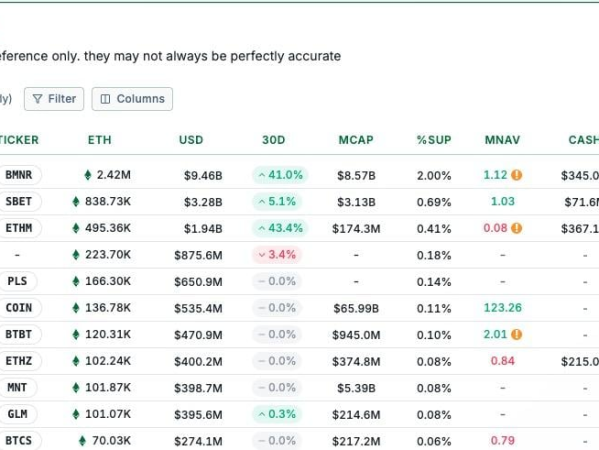
Task: Select the BTCS ticker badge
Action: 19,441
